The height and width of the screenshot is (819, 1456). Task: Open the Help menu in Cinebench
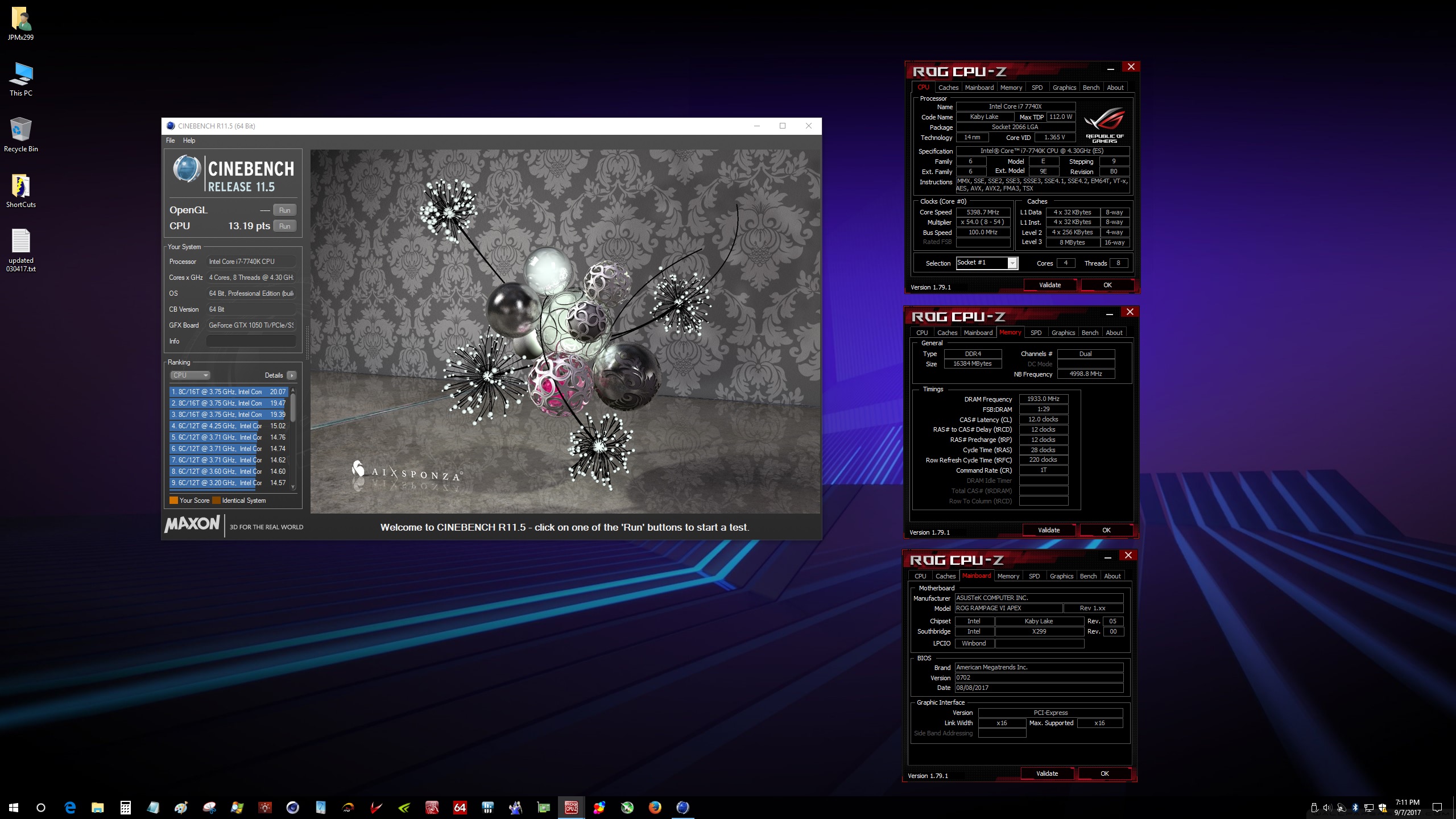pos(189,140)
